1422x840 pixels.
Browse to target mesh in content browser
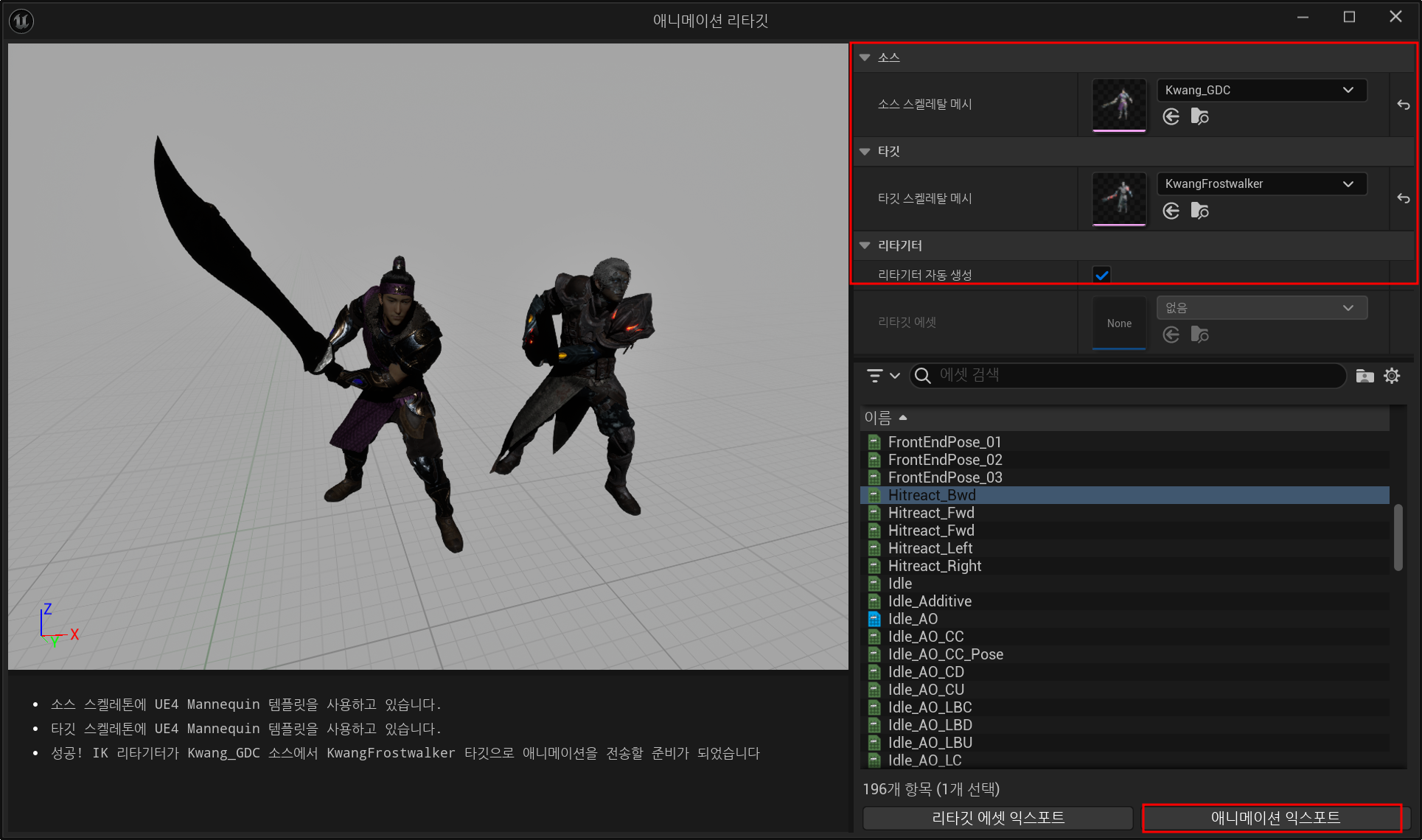pos(1199,211)
